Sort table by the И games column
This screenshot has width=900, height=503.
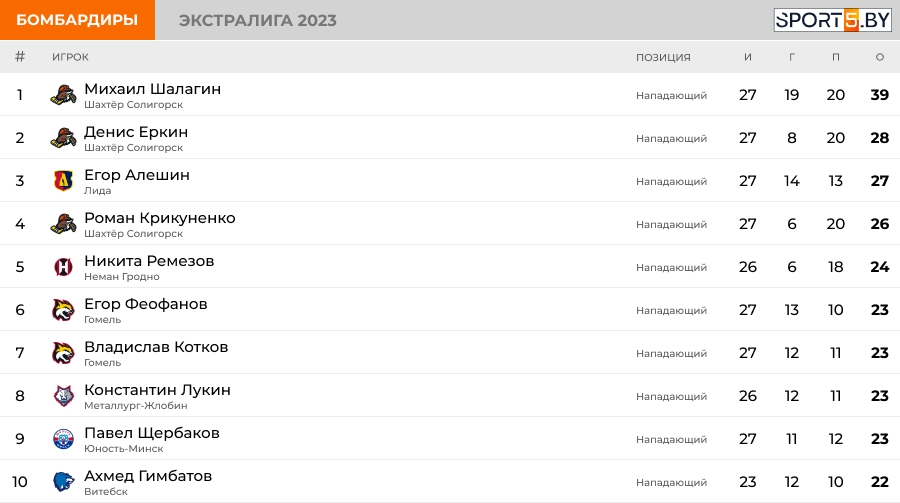pyautogui.click(x=747, y=57)
